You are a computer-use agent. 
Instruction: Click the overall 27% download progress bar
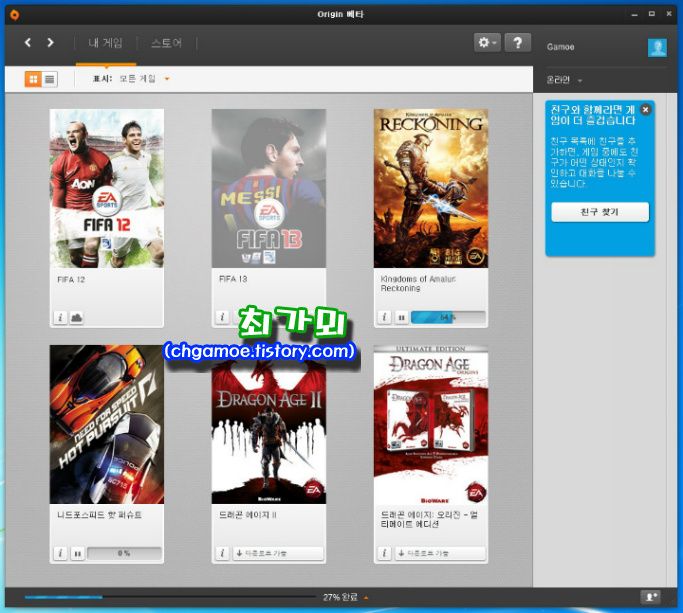point(170,597)
